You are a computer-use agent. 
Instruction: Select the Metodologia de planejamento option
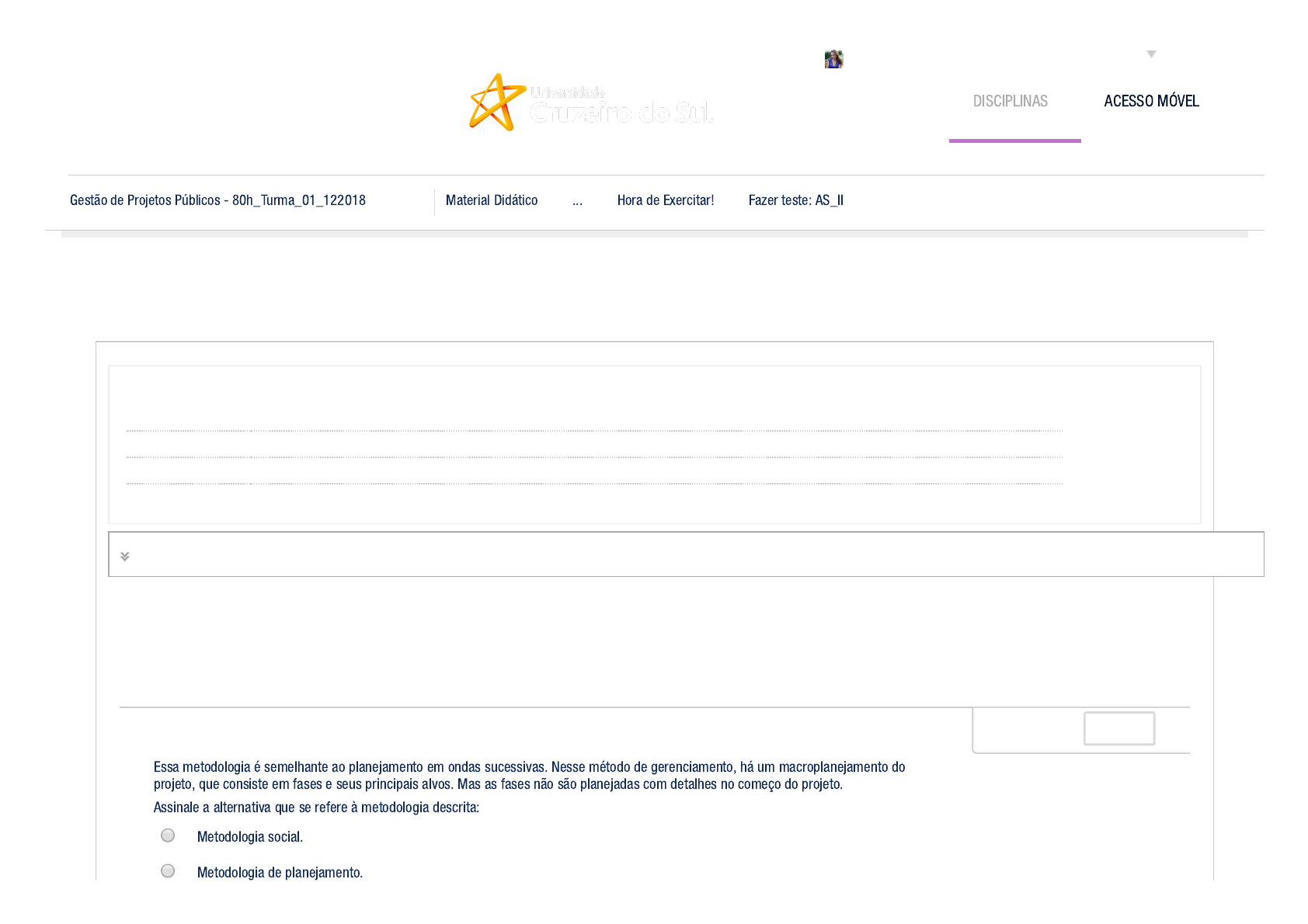point(168,871)
